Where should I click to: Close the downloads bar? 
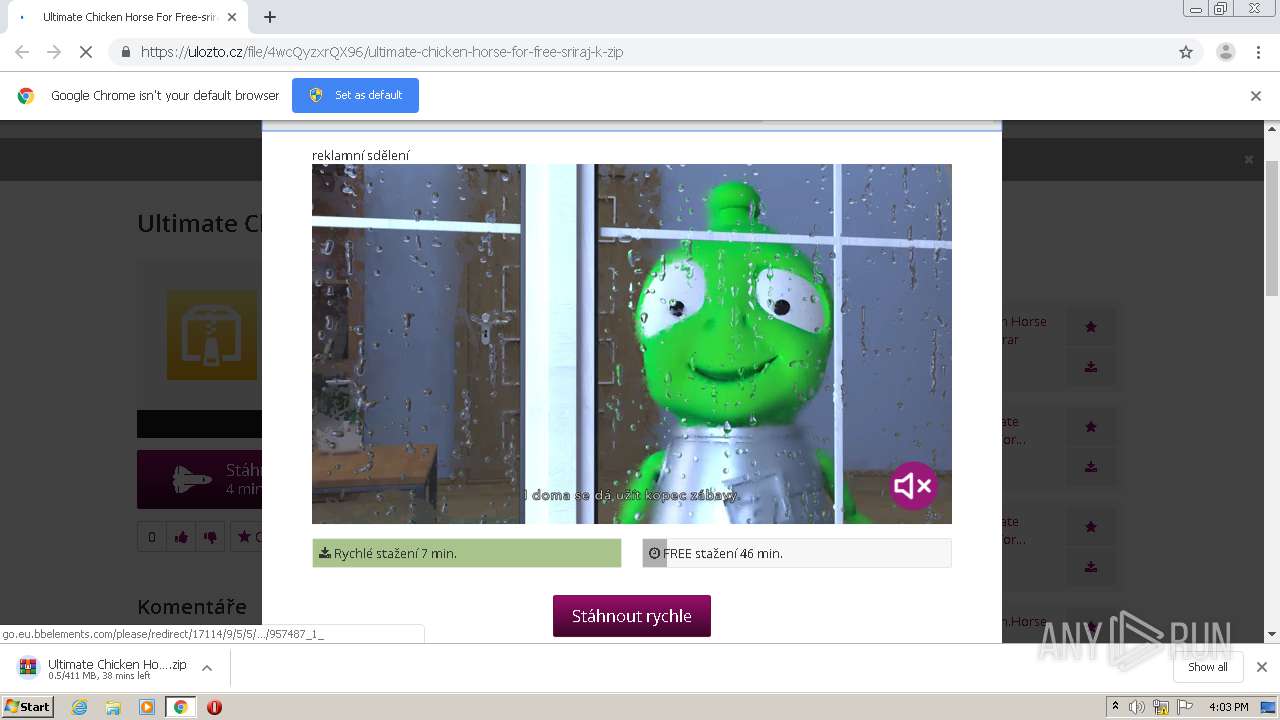[x=1262, y=667]
